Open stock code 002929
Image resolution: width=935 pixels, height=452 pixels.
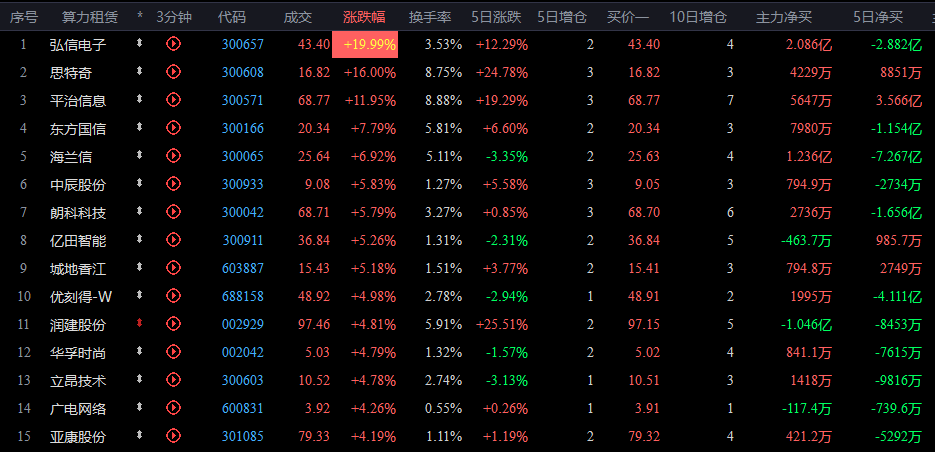[243, 324]
